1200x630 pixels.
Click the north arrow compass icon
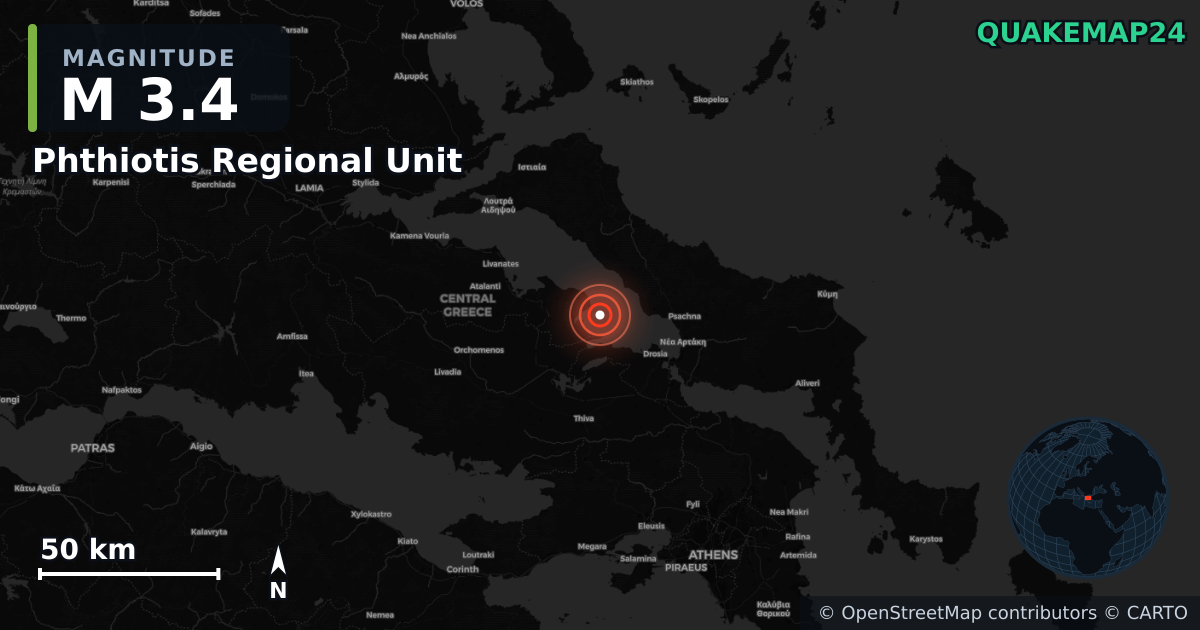point(278,573)
